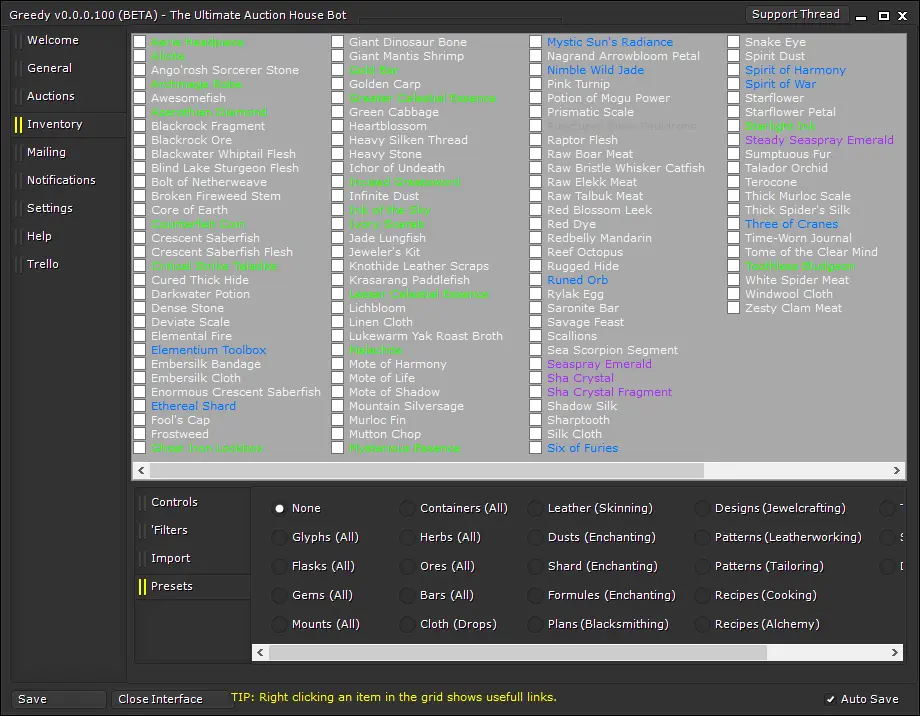Open the Support Thread button

click(x=796, y=14)
